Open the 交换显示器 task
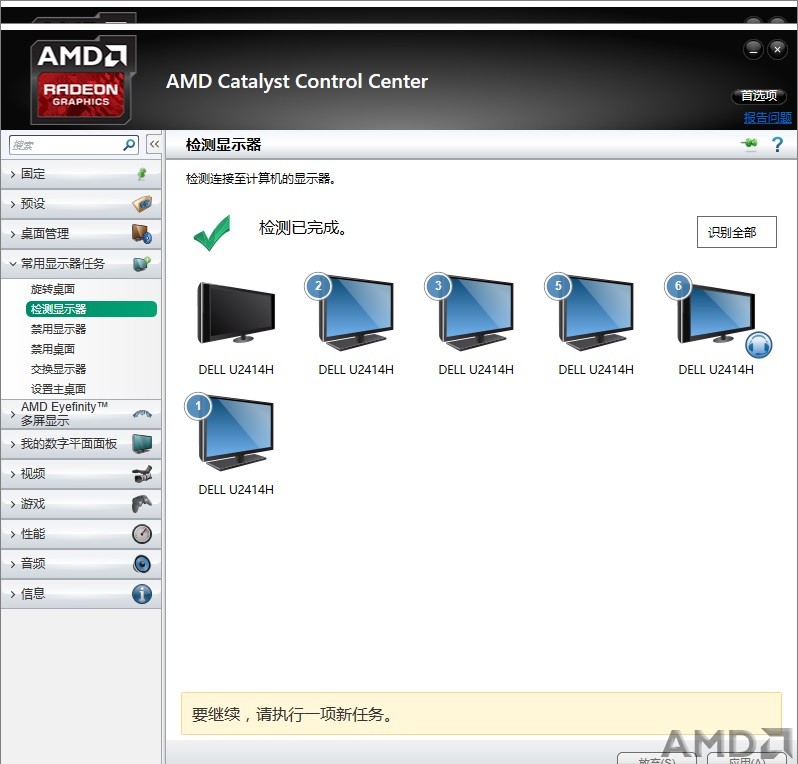Screen dimensions: 798x764 click(x=59, y=369)
